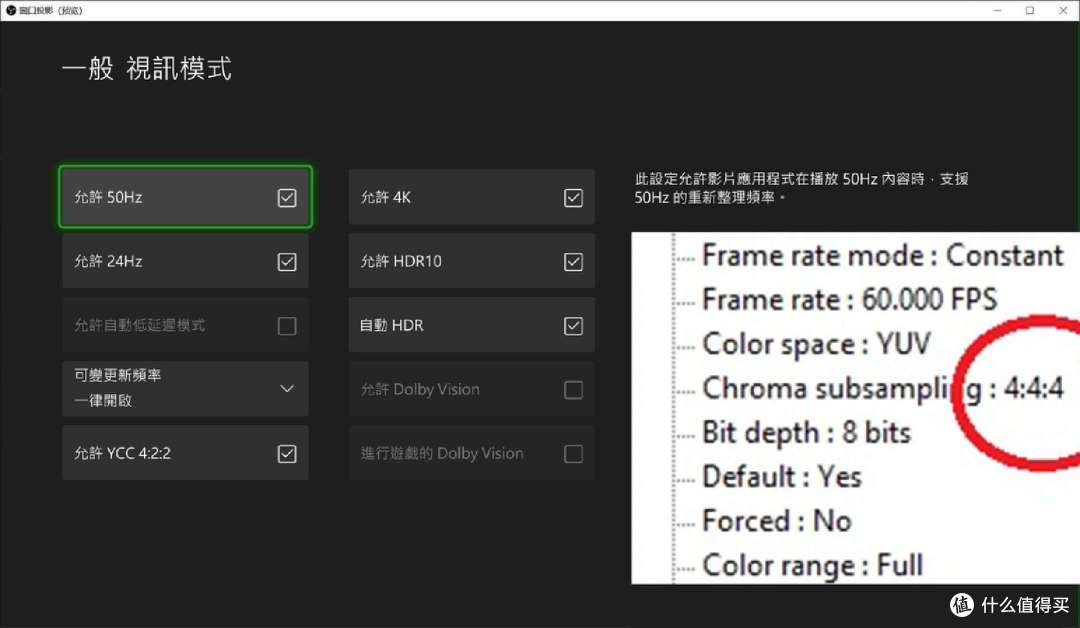The image size is (1080, 628).
Task: Toggle the 允許 24Hz checkbox
Action: (287, 262)
